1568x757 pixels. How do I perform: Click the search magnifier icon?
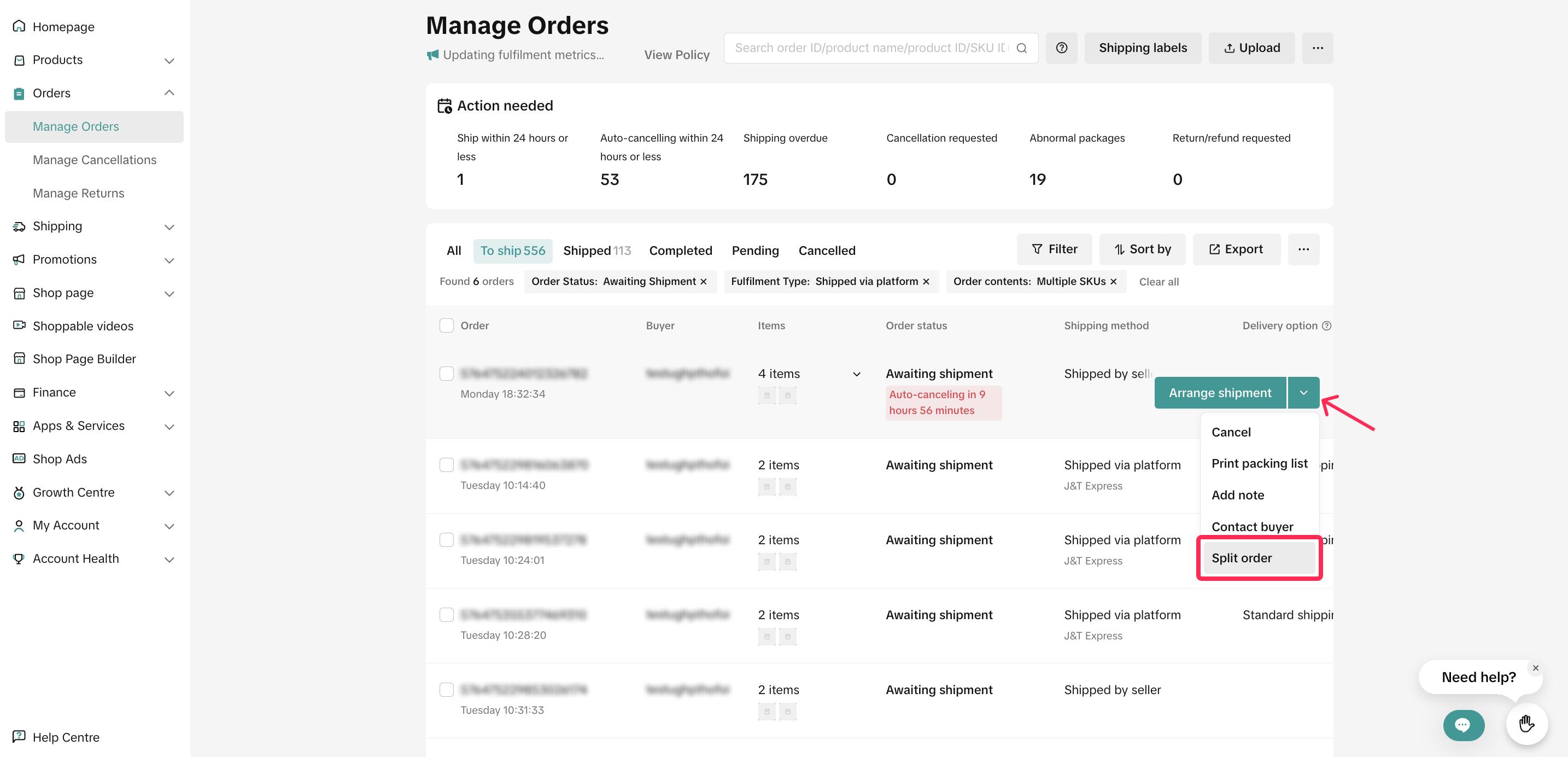pyautogui.click(x=1021, y=48)
